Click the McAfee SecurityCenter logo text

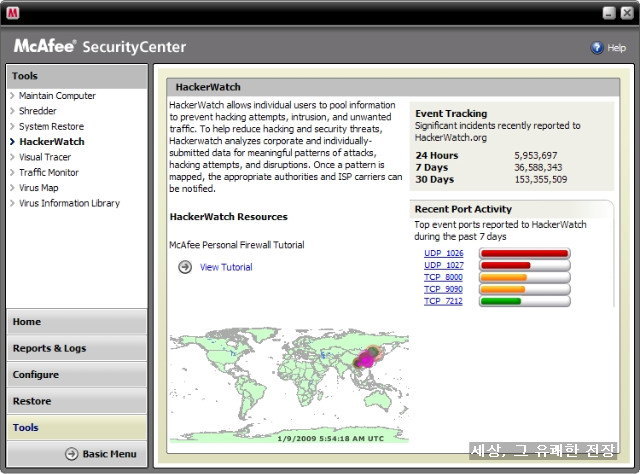click(100, 46)
